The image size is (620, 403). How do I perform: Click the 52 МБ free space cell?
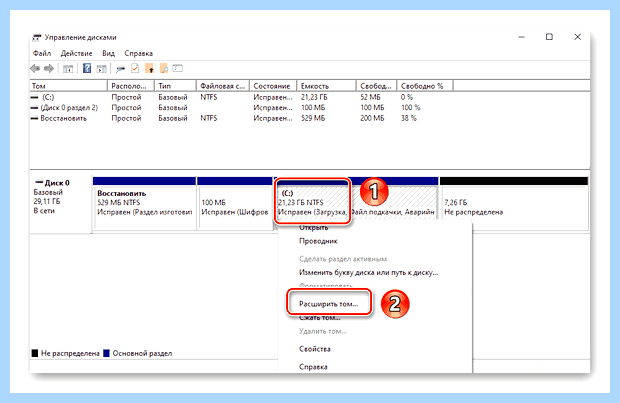(370, 97)
